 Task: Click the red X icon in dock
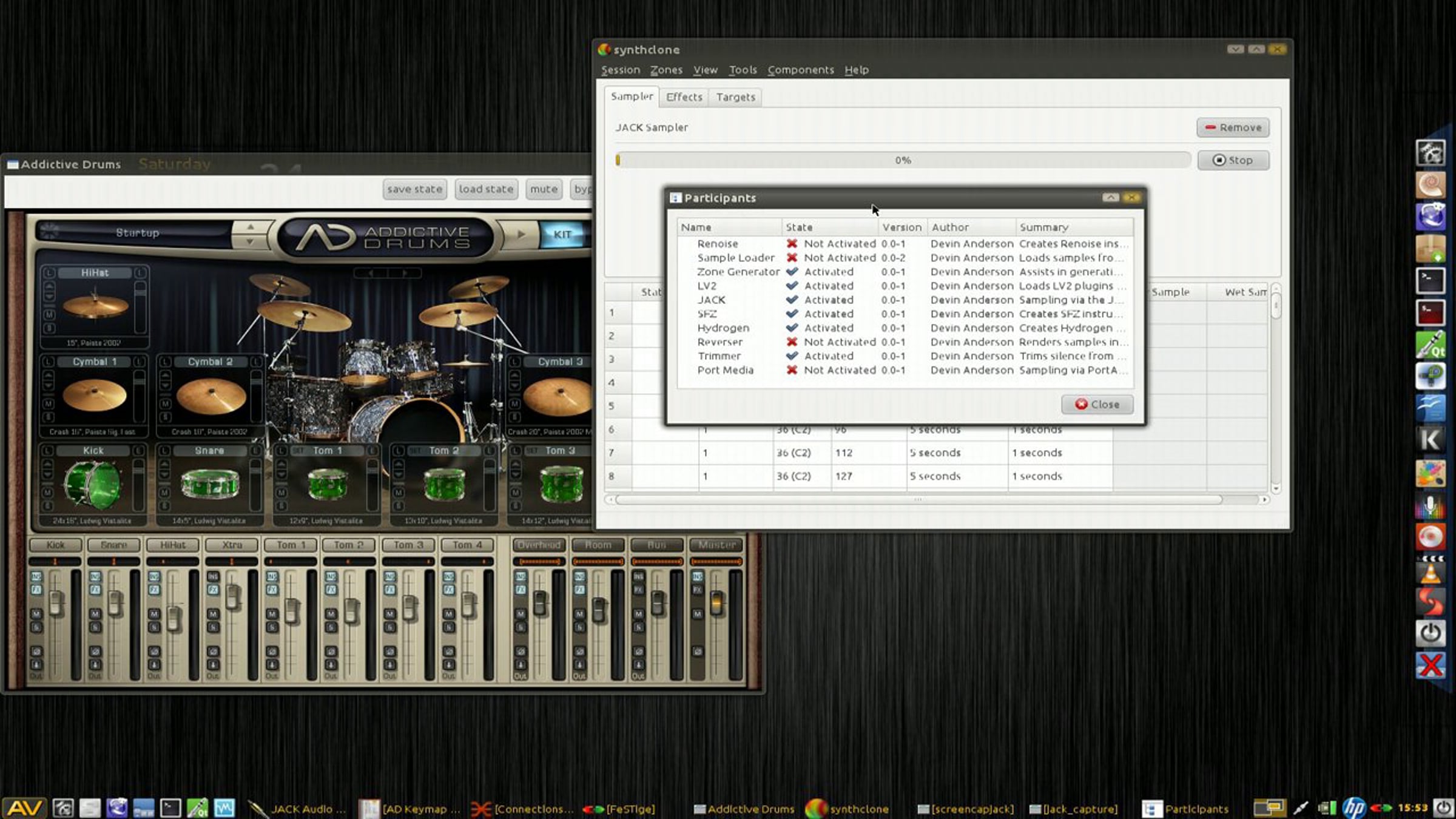[1431, 665]
